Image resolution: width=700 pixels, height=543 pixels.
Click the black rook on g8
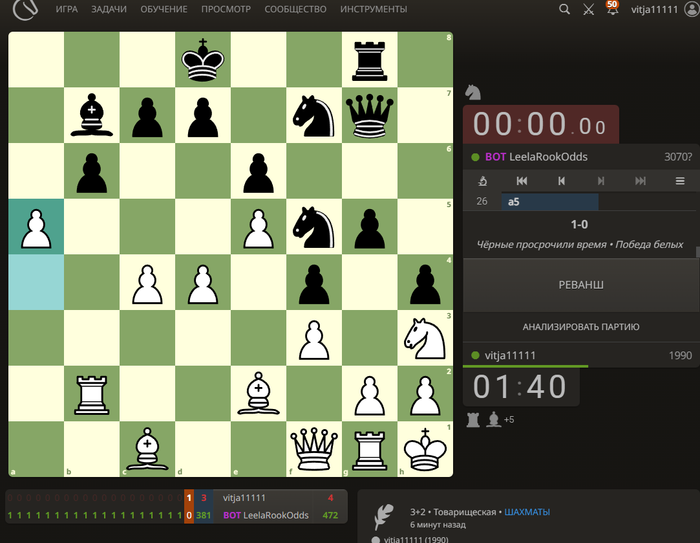click(369, 60)
